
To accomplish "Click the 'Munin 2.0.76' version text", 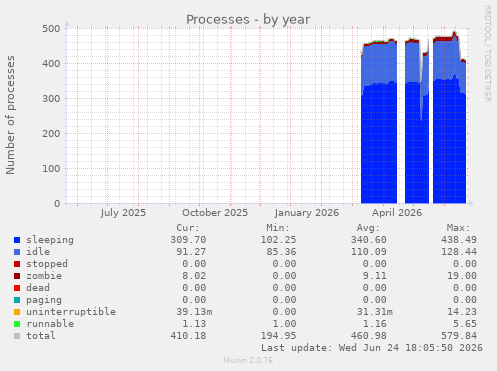I will pyautogui.click(x=248, y=360).
